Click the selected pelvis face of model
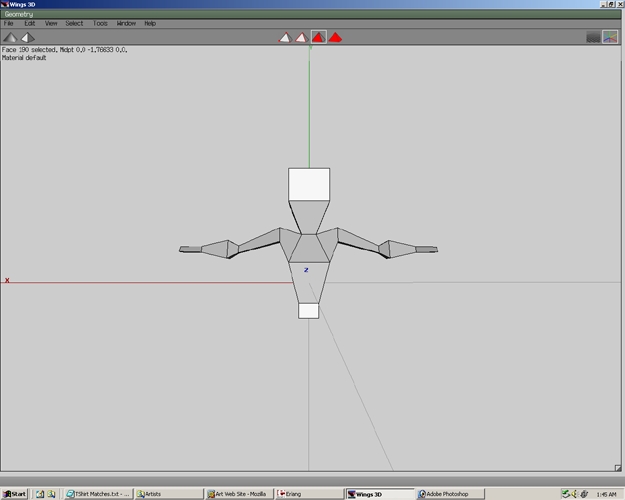 tap(309, 311)
